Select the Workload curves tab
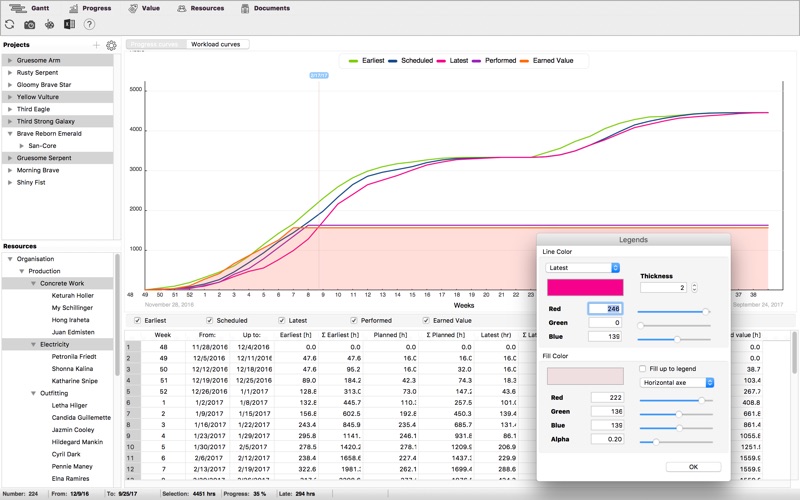800x500 pixels. coord(216,44)
